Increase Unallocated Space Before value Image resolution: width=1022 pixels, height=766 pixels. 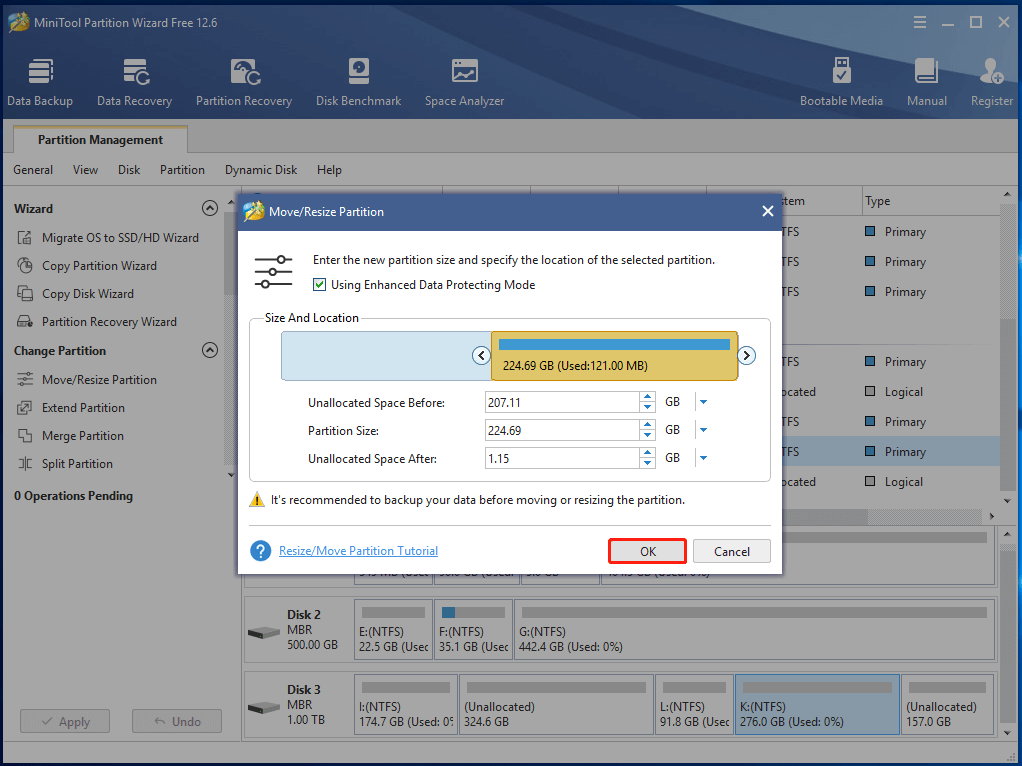click(647, 397)
